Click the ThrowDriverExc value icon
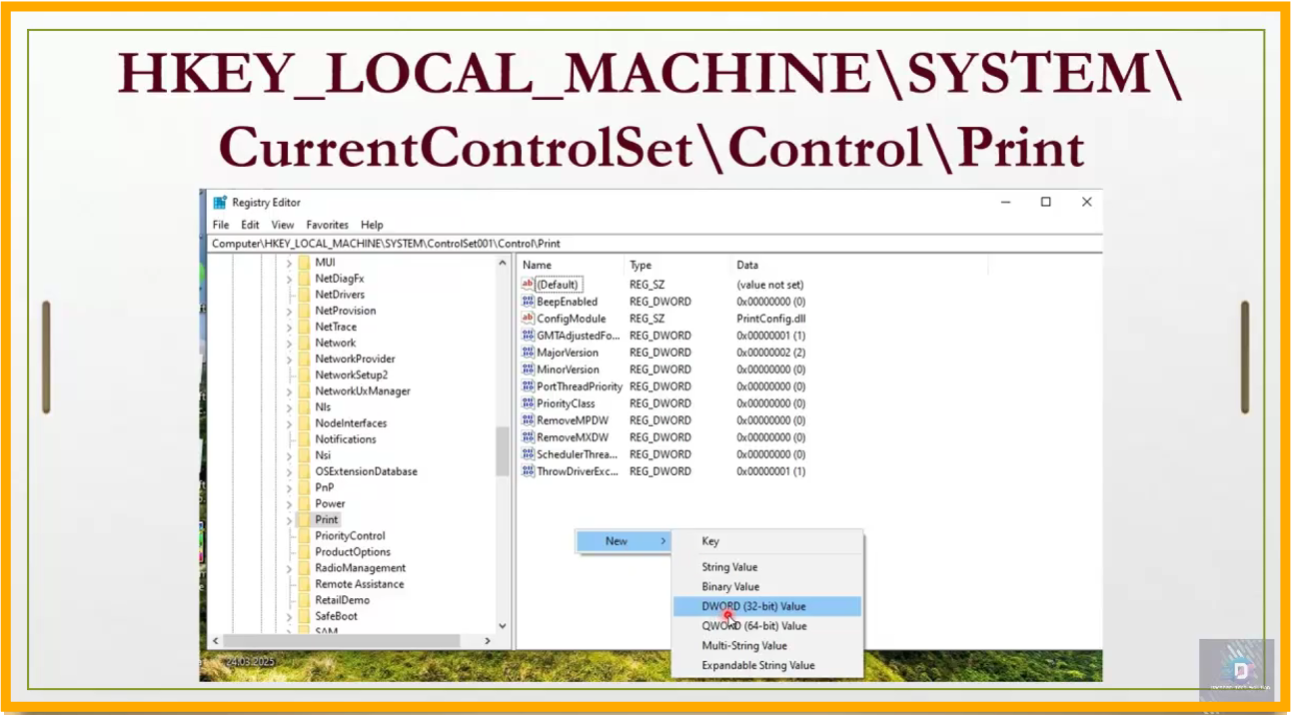1291x715 pixels. [x=528, y=471]
